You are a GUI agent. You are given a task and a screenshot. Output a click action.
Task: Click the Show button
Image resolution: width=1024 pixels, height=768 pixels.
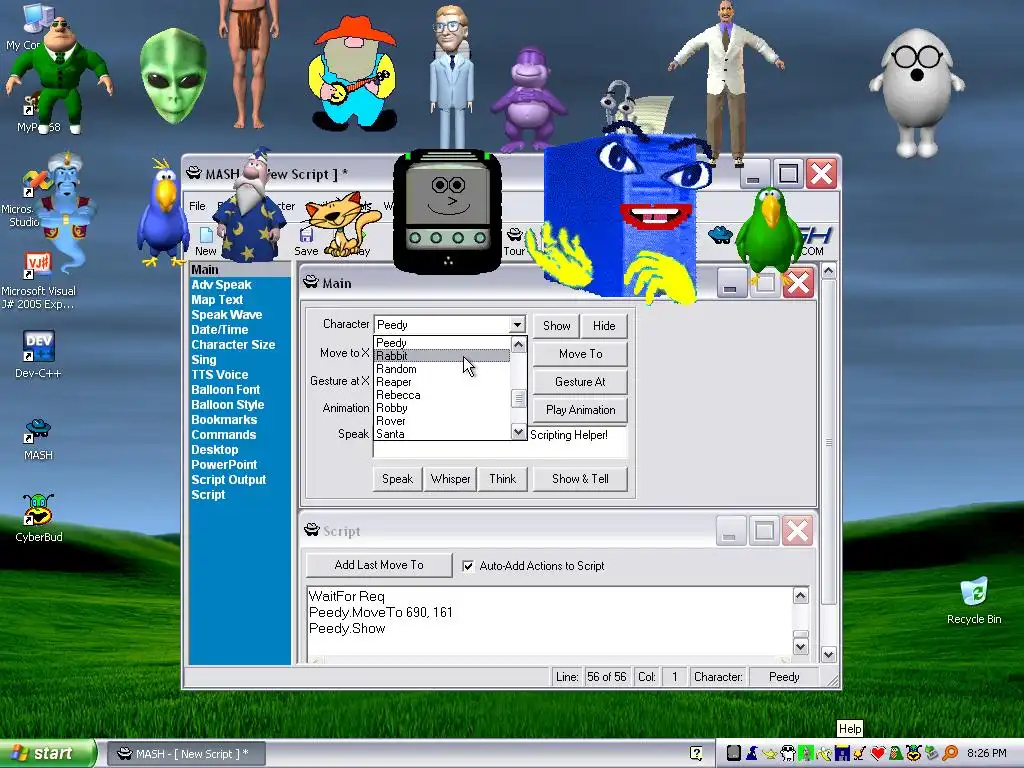(556, 325)
